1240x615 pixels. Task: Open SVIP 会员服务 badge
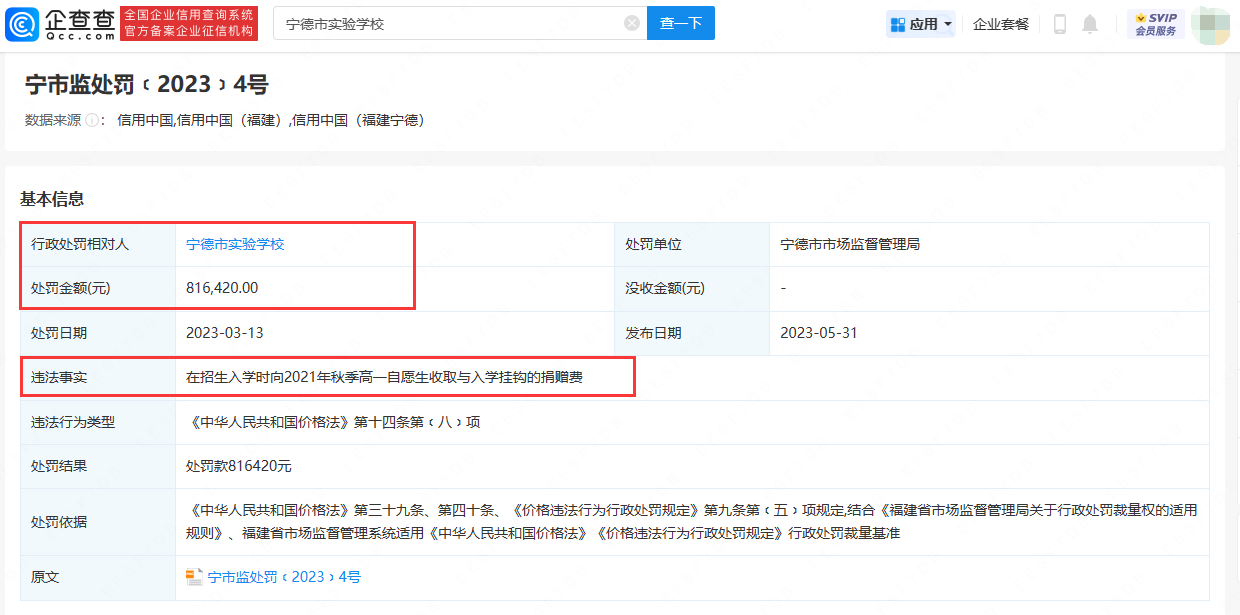pyautogui.click(x=1155, y=24)
